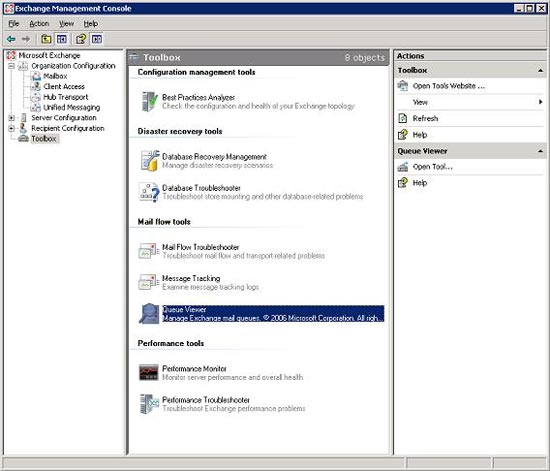550x471 pixels.
Task: Click Help icon under Queue Viewer actions
Action: 403,183
